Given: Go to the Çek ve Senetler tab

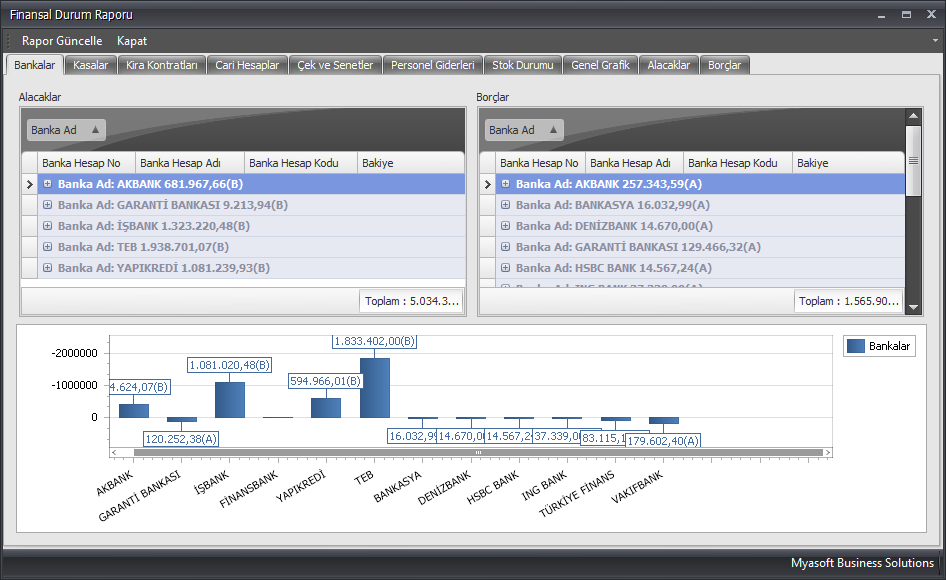Looking at the screenshot, I should (x=335, y=65).
